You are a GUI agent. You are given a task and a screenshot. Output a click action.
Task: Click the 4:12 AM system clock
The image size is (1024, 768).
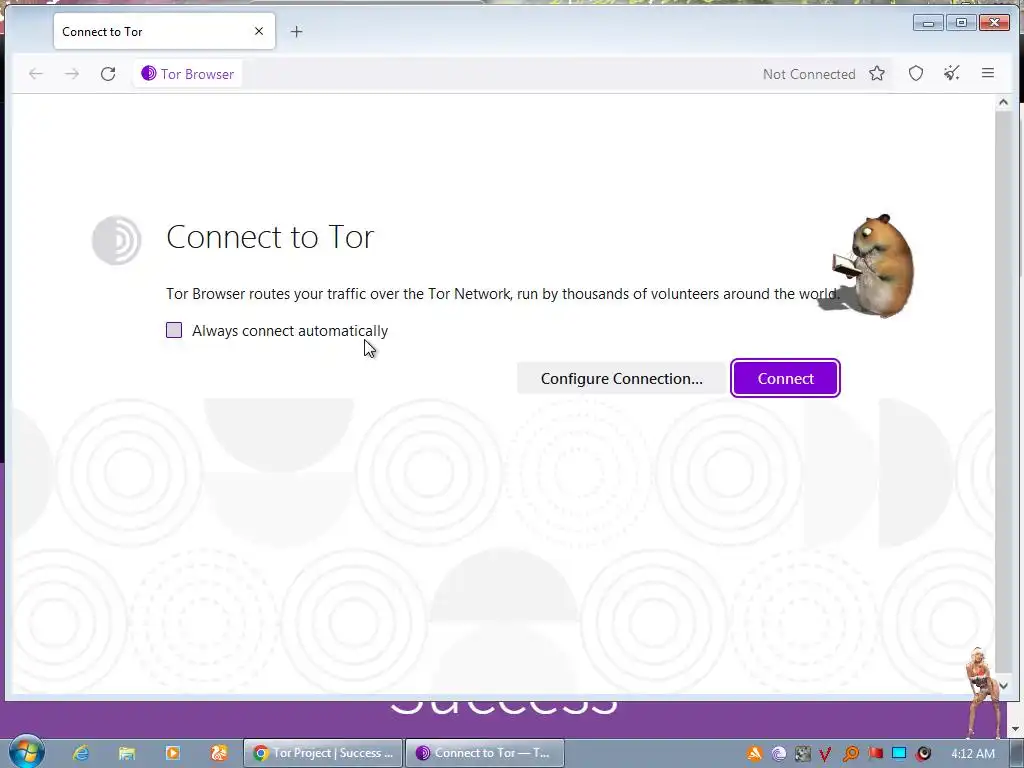point(973,754)
